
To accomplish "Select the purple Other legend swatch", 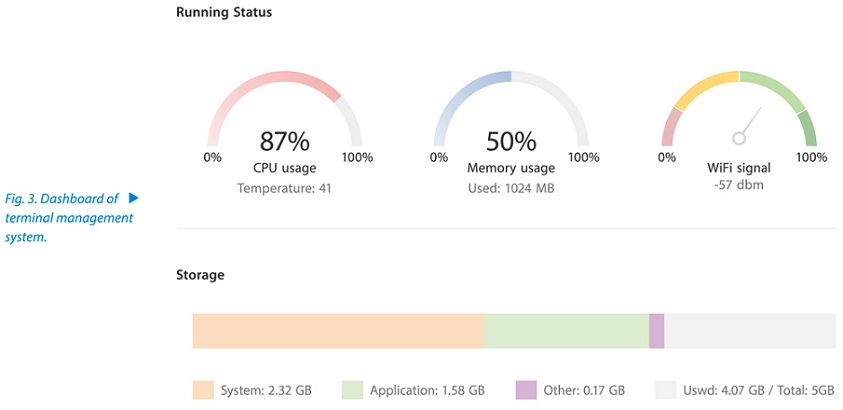I will [526, 390].
